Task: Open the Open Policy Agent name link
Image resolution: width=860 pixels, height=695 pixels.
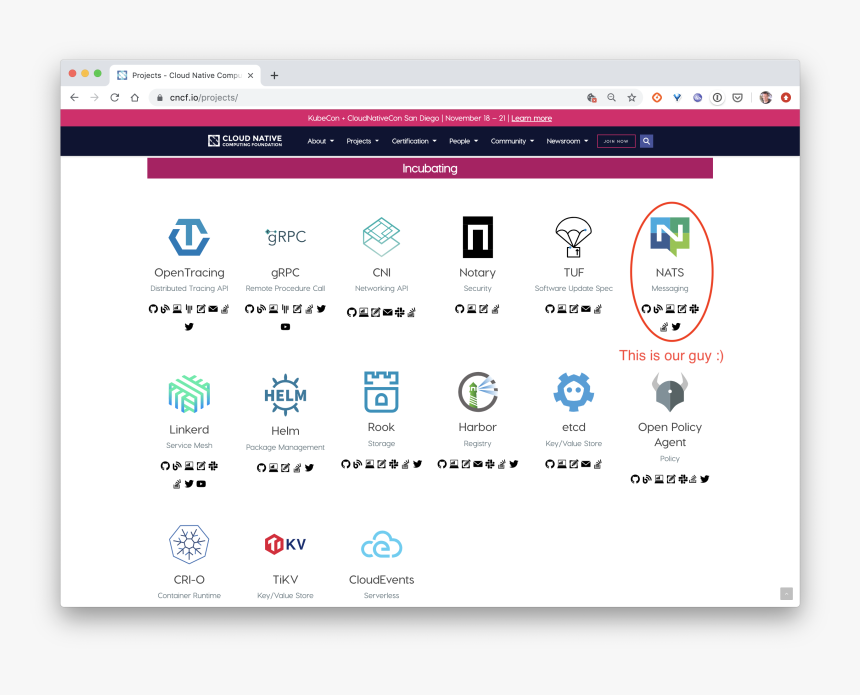Action: tap(670, 434)
